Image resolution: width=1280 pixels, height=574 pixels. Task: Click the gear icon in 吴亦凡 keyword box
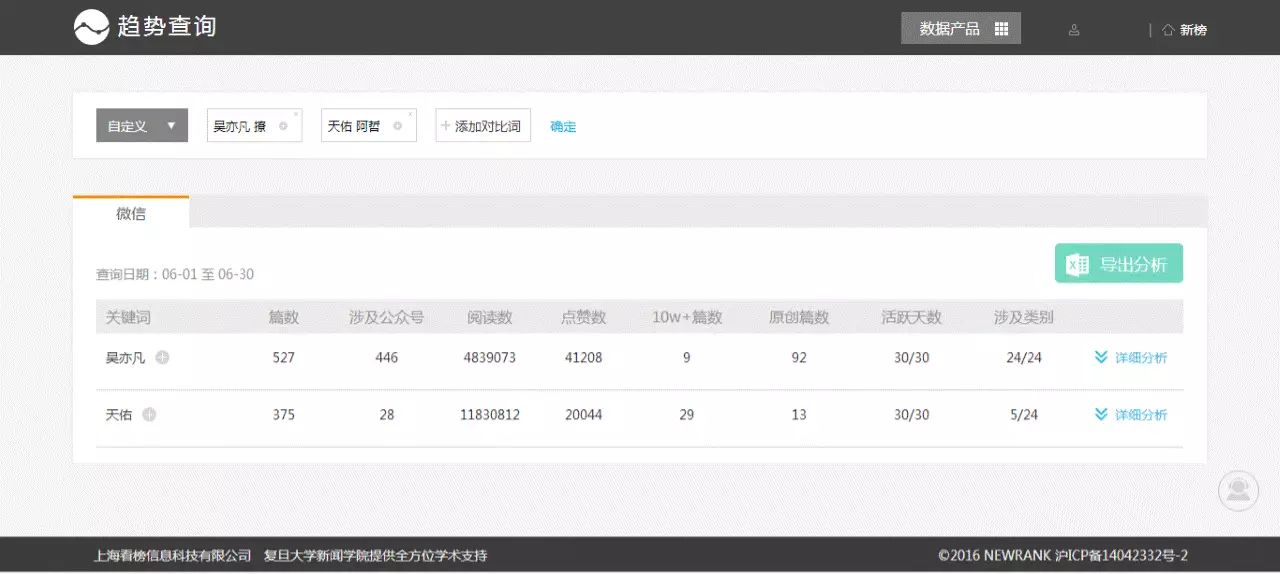(x=283, y=126)
